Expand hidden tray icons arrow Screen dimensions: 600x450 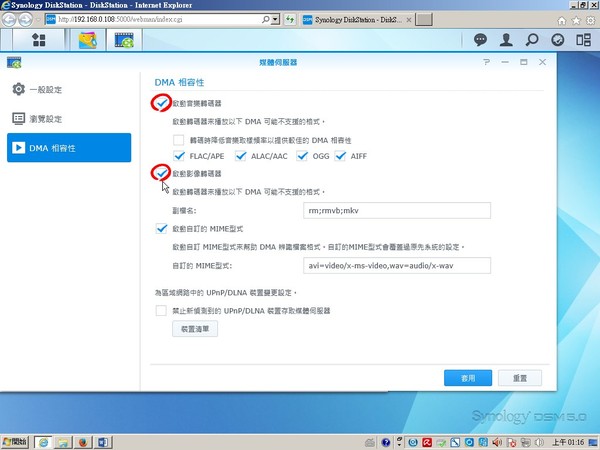[x=399, y=443]
